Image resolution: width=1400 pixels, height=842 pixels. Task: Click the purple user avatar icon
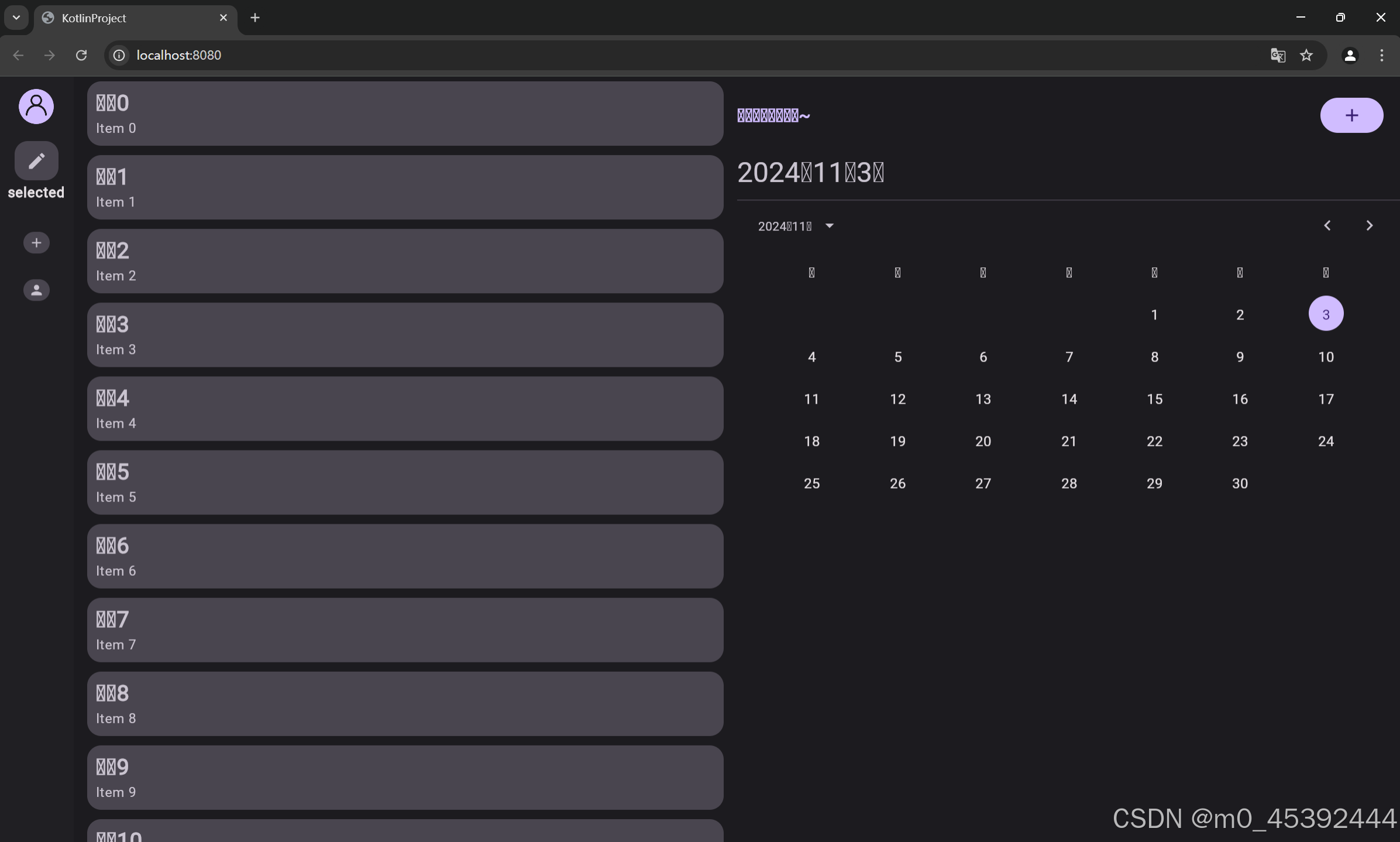[36, 106]
